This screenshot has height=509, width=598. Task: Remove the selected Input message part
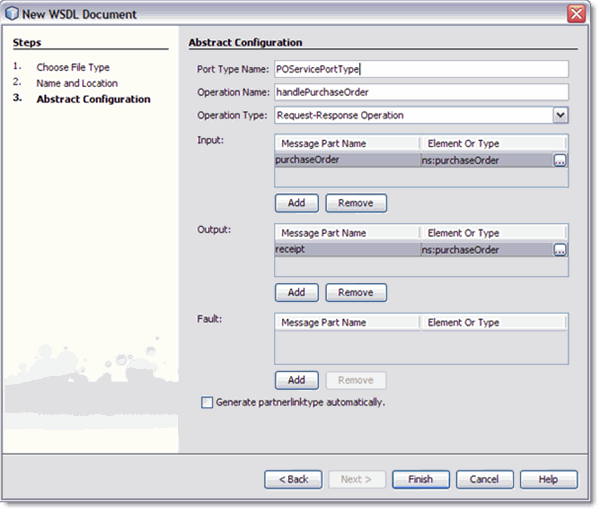point(356,203)
